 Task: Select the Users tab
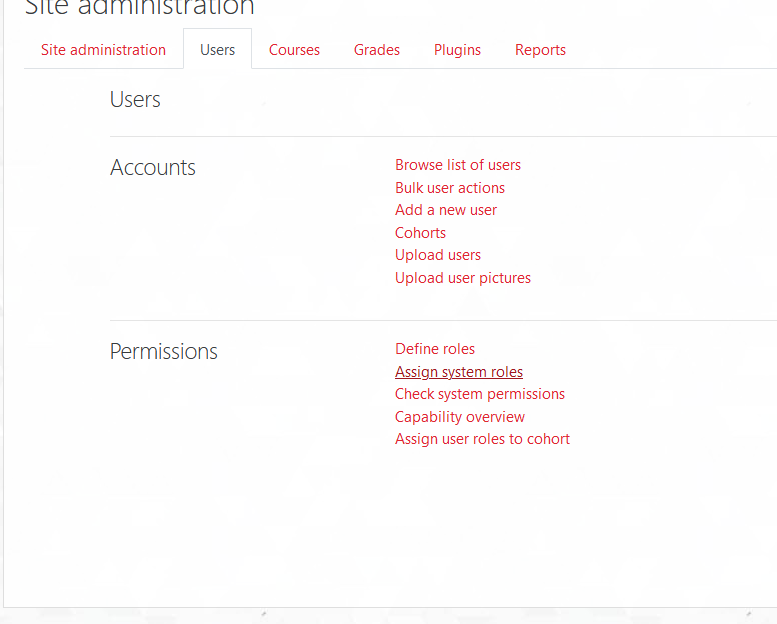click(218, 50)
